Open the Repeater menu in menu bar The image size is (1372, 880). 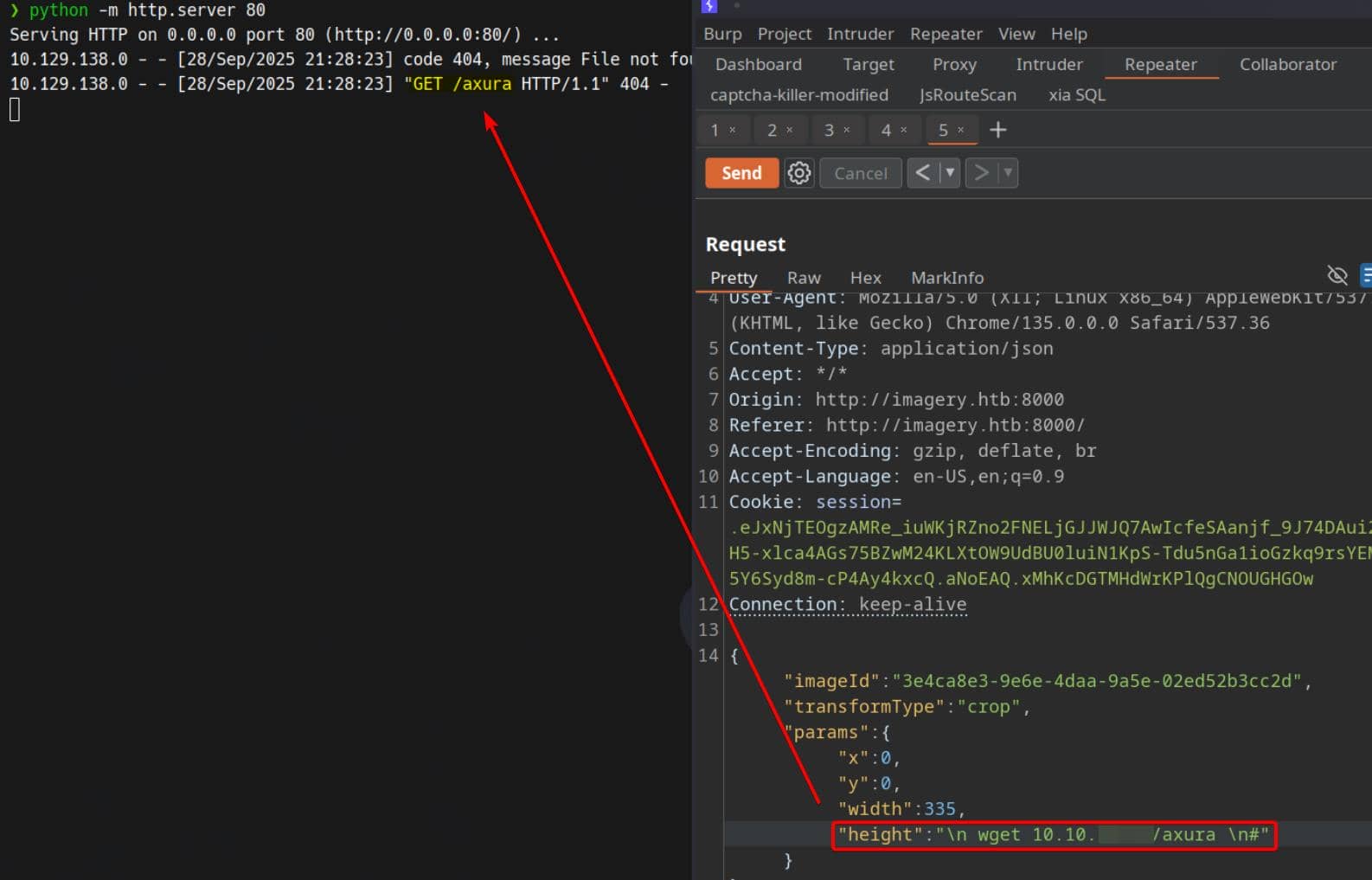946,34
